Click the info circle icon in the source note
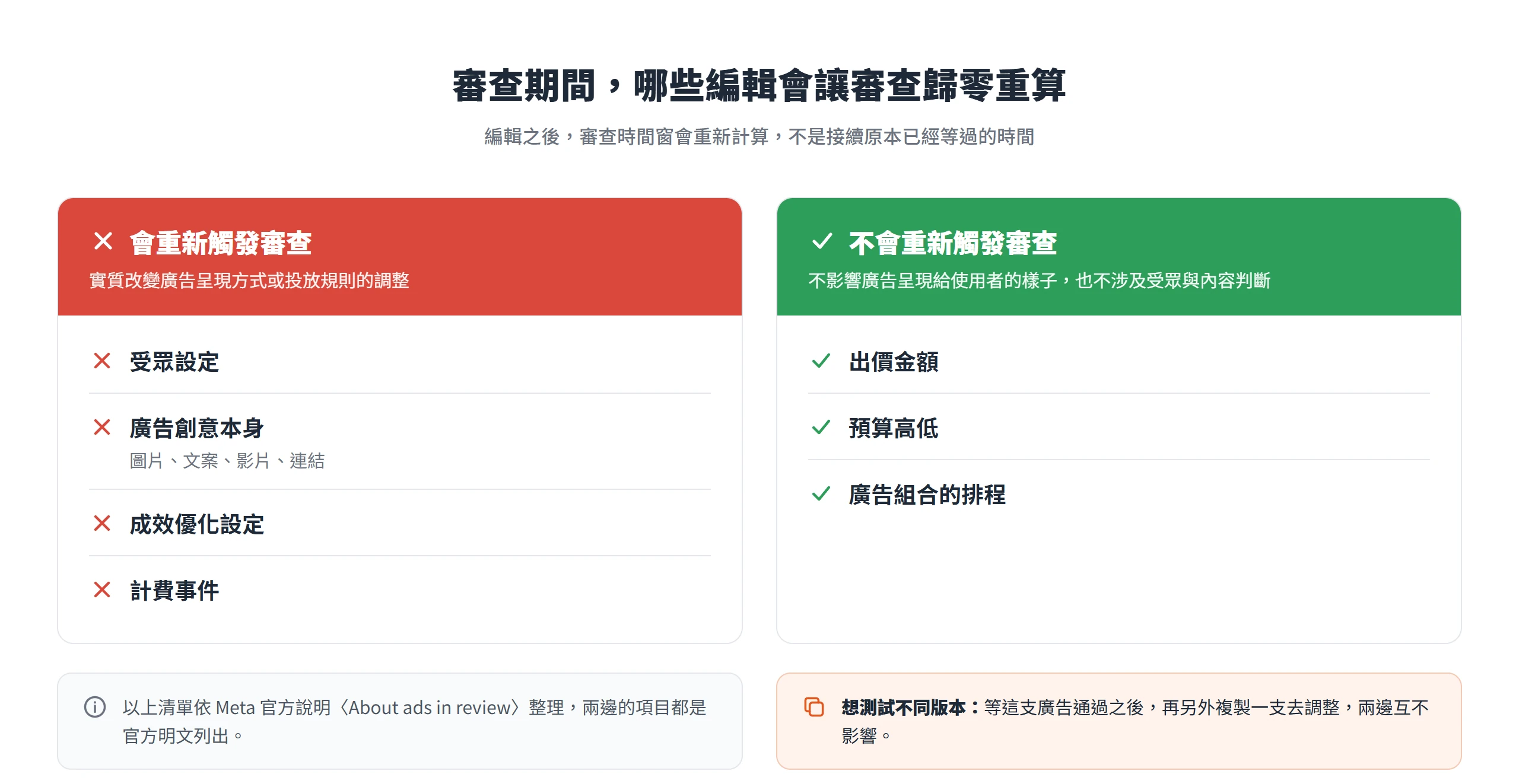1519x784 pixels. pyautogui.click(x=95, y=707)
